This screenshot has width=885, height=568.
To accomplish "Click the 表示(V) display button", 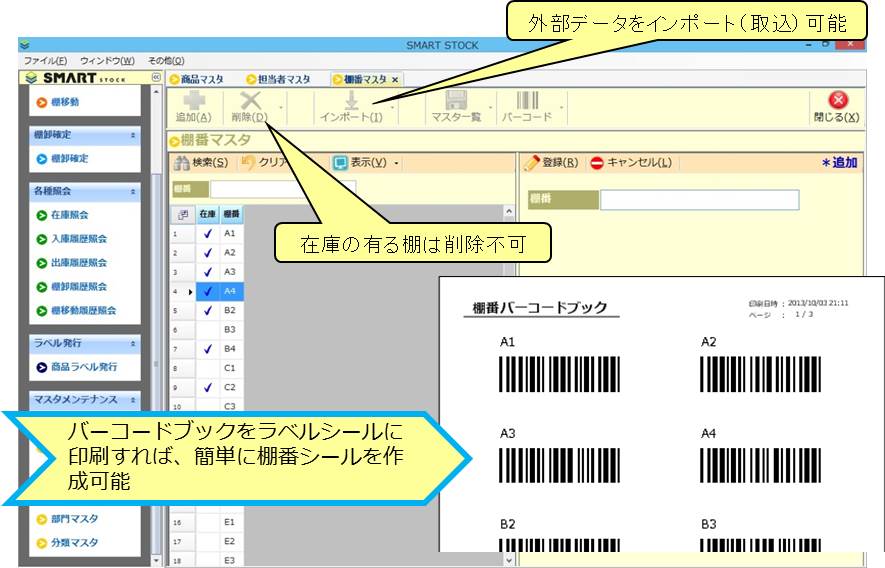I will (361, 163).
